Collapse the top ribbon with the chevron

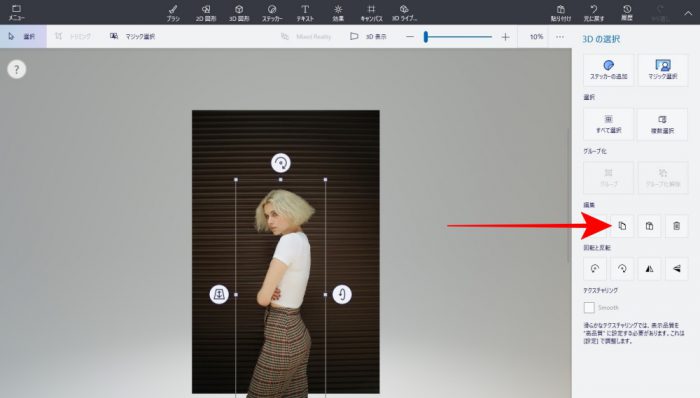[688, 13]
